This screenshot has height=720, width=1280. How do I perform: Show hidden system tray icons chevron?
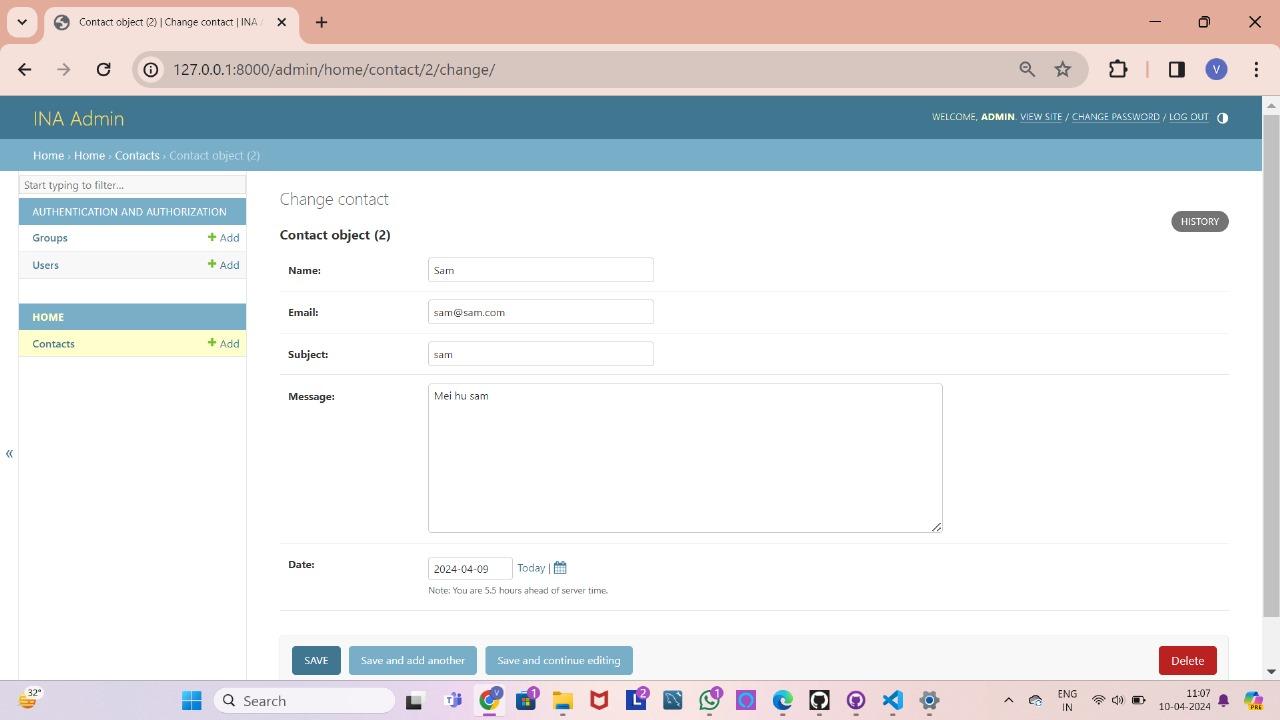(1008, 700)
